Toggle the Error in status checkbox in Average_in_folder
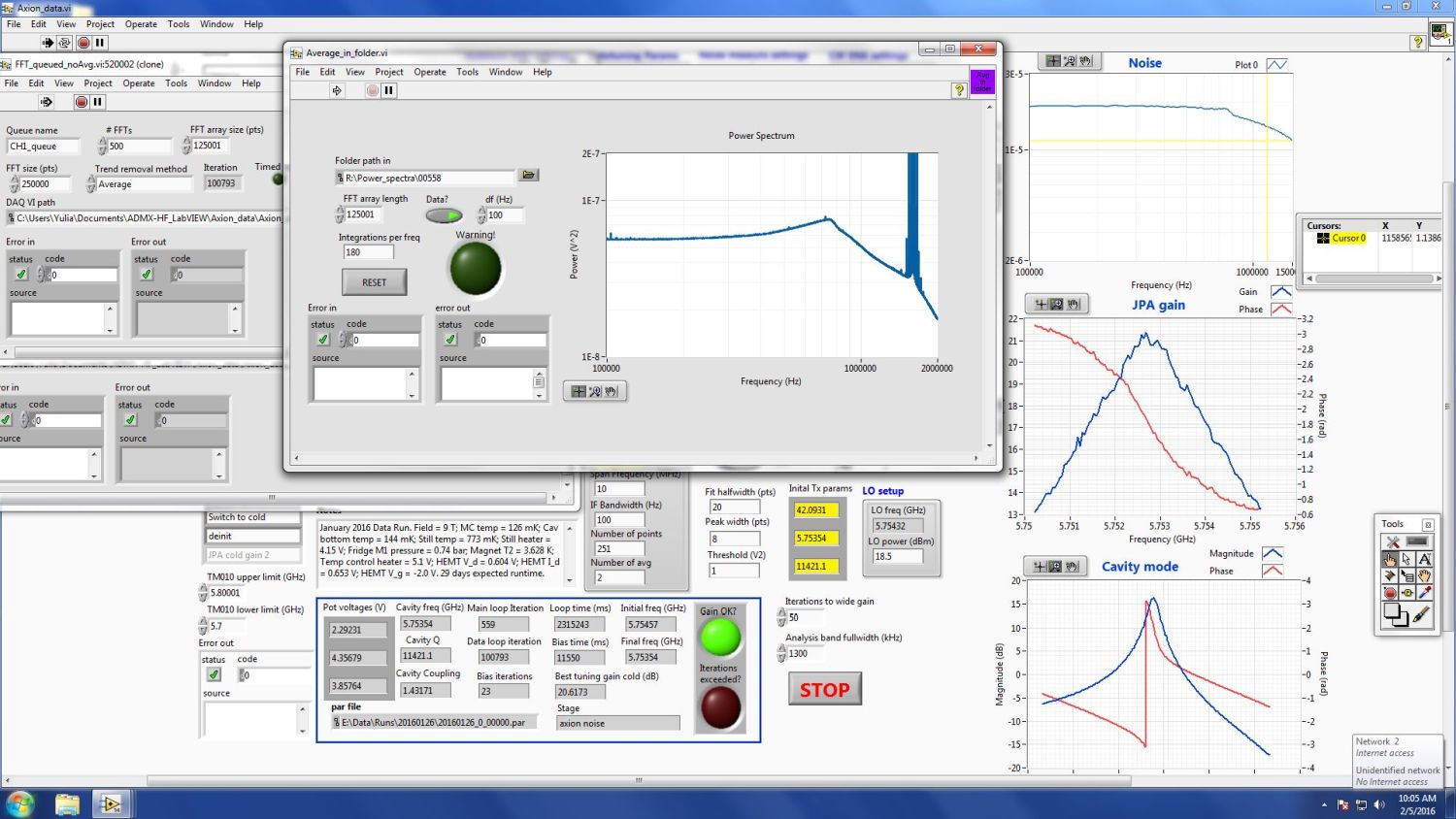 [323, 340]
